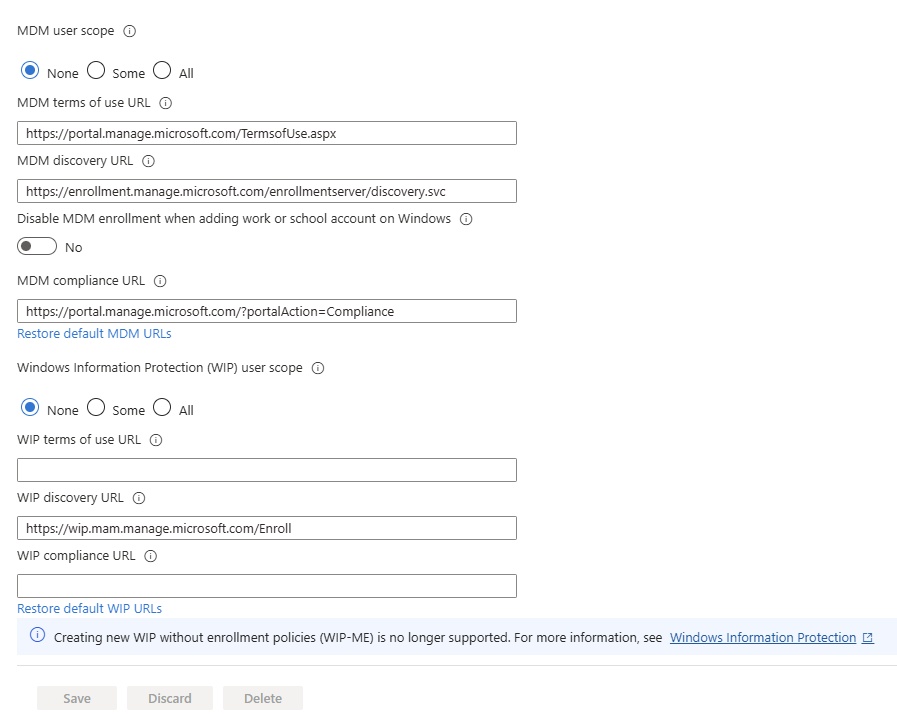Open the Windows Information Protection link
The image size is (897, 720).
[x=763, y=638]
